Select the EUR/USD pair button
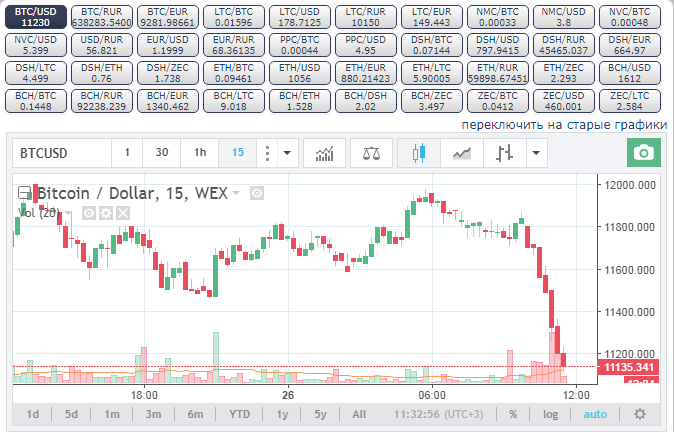Image resolution: width=674 pixels, height=432 pixels. [168, 45]
